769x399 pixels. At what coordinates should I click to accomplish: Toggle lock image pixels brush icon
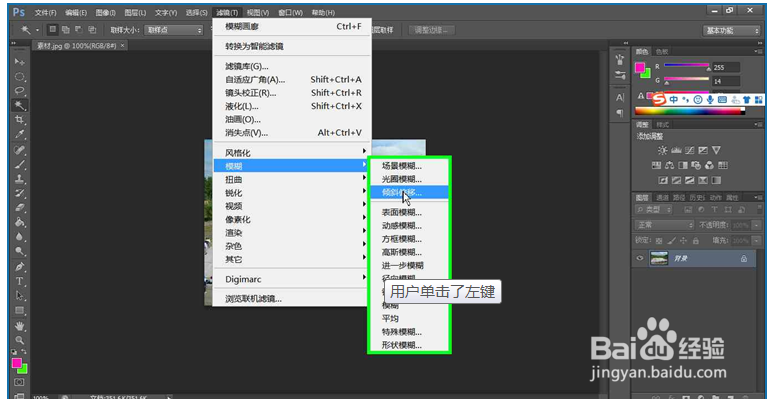coord(671,241)
